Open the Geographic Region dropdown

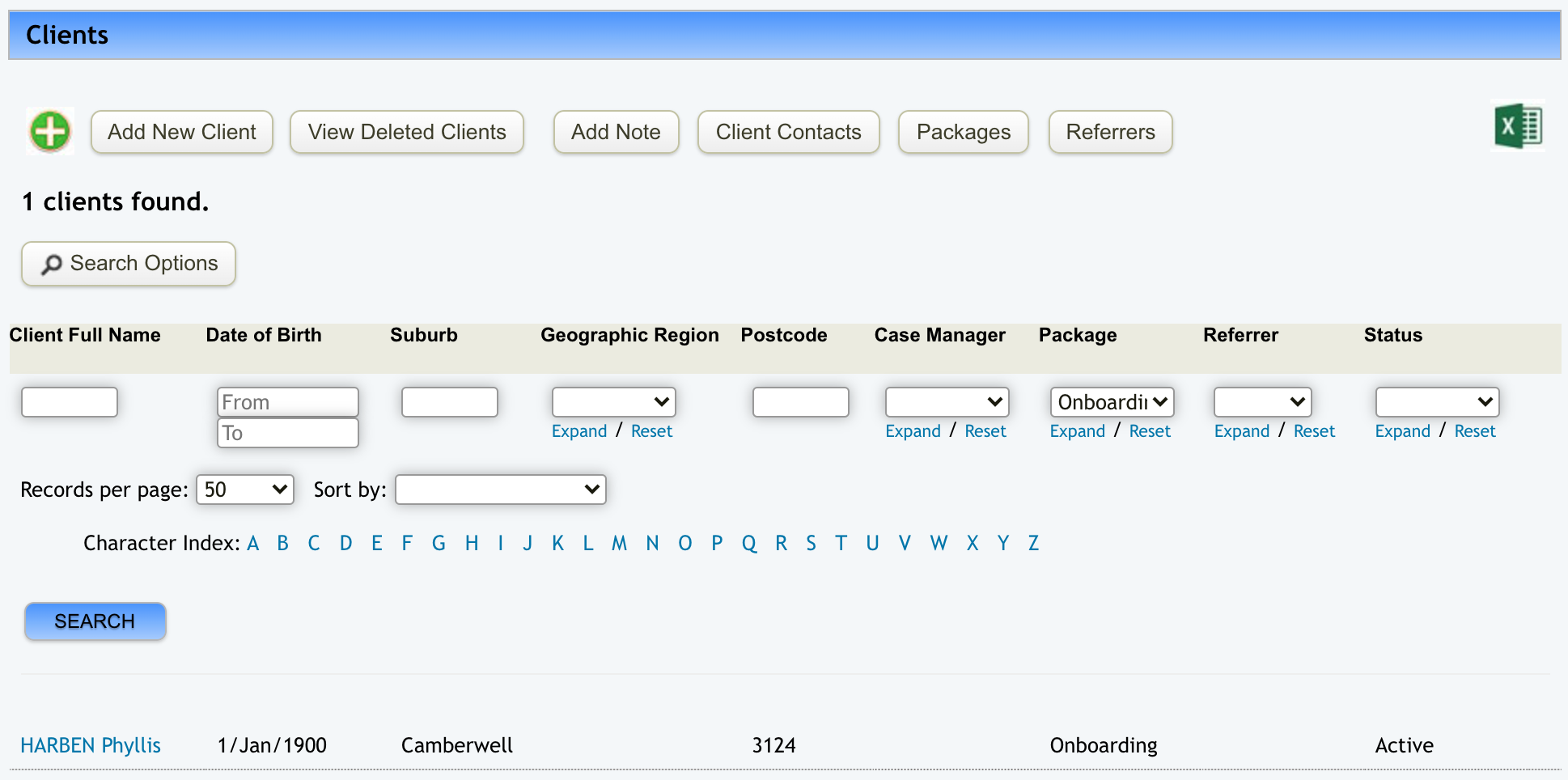tap(613, 402)
